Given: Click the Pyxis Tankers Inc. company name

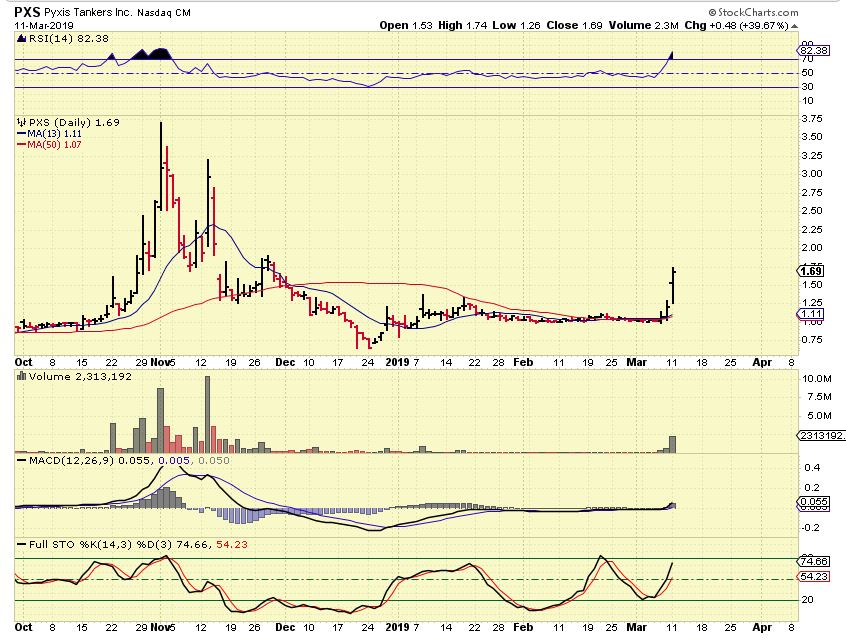Looking at the screenshot, I should pos(87,12).
